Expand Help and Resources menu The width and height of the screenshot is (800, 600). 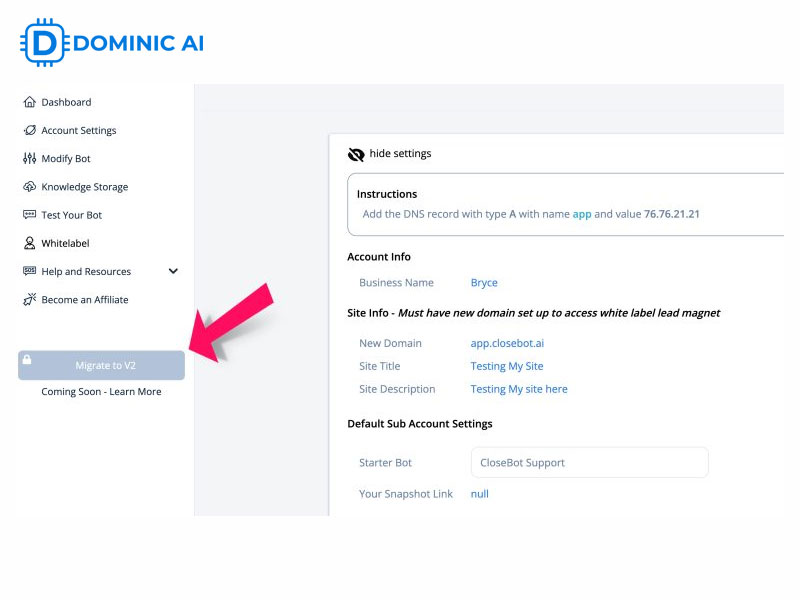pos(85,271)
